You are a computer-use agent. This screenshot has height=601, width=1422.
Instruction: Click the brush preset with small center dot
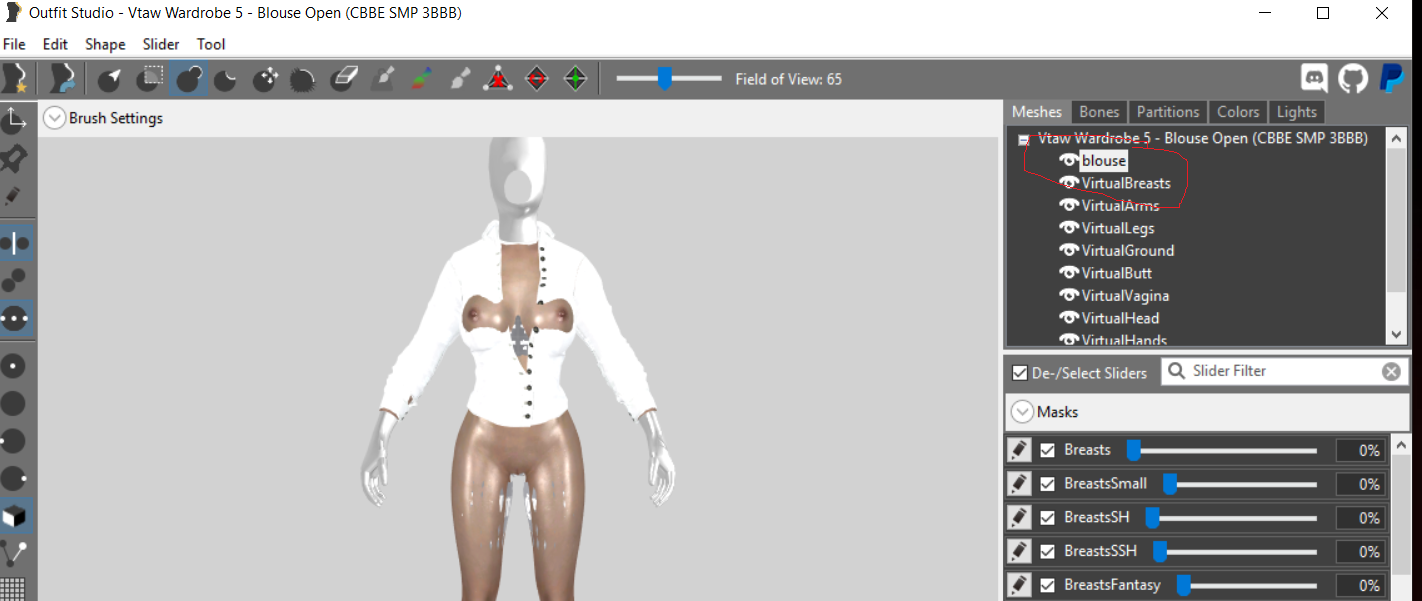[x=14, y=366]
